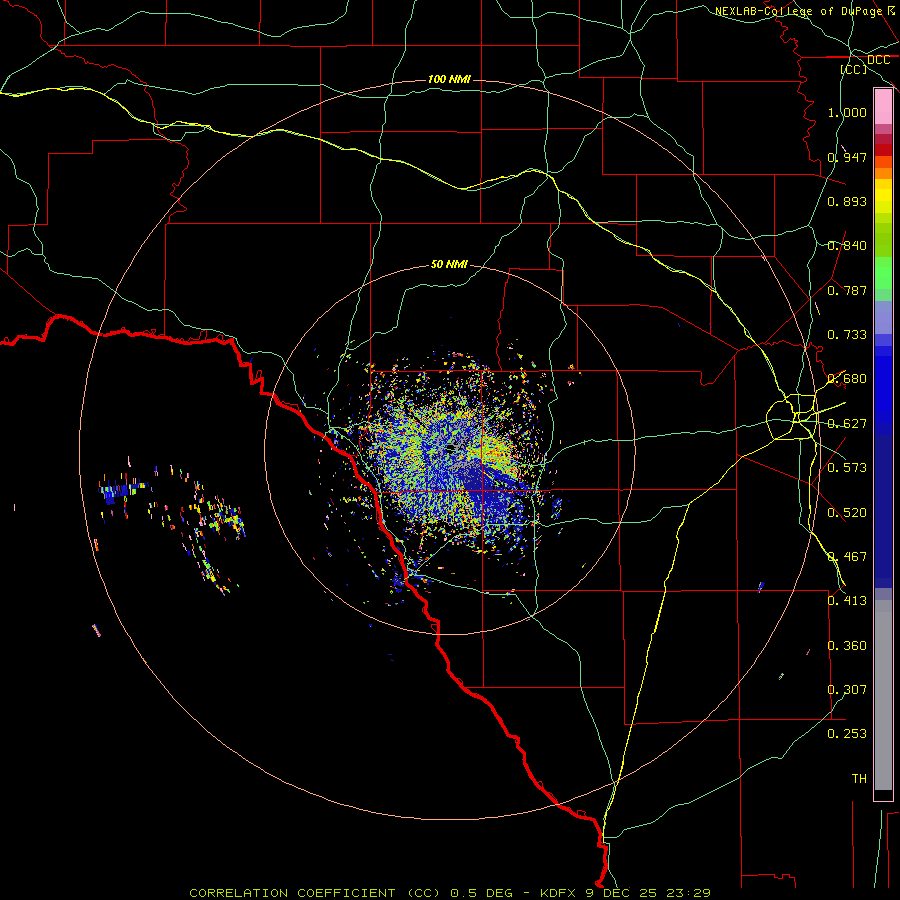Click the red swatch on the color bar

[883, 150]
